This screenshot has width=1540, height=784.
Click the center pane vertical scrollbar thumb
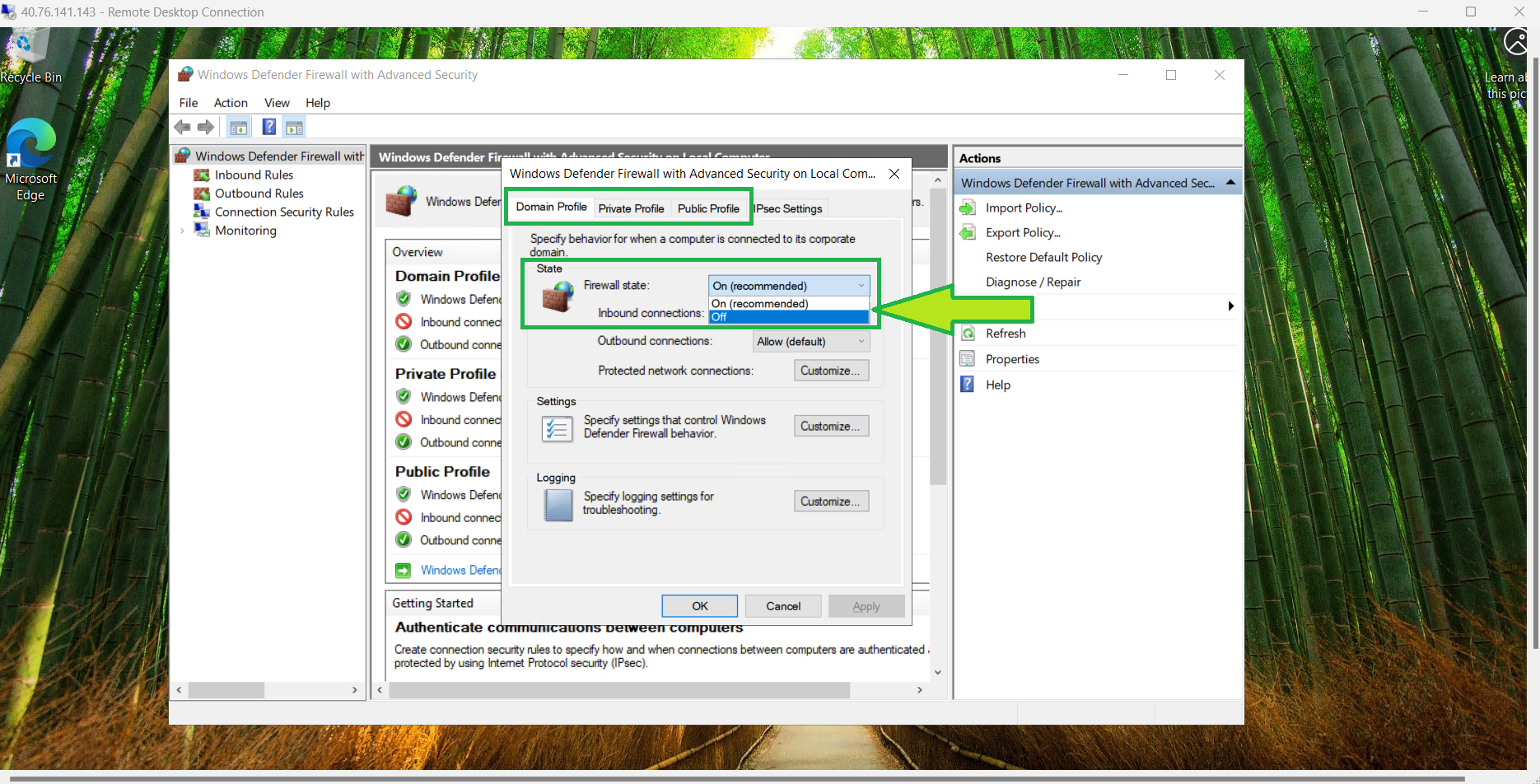938,338
